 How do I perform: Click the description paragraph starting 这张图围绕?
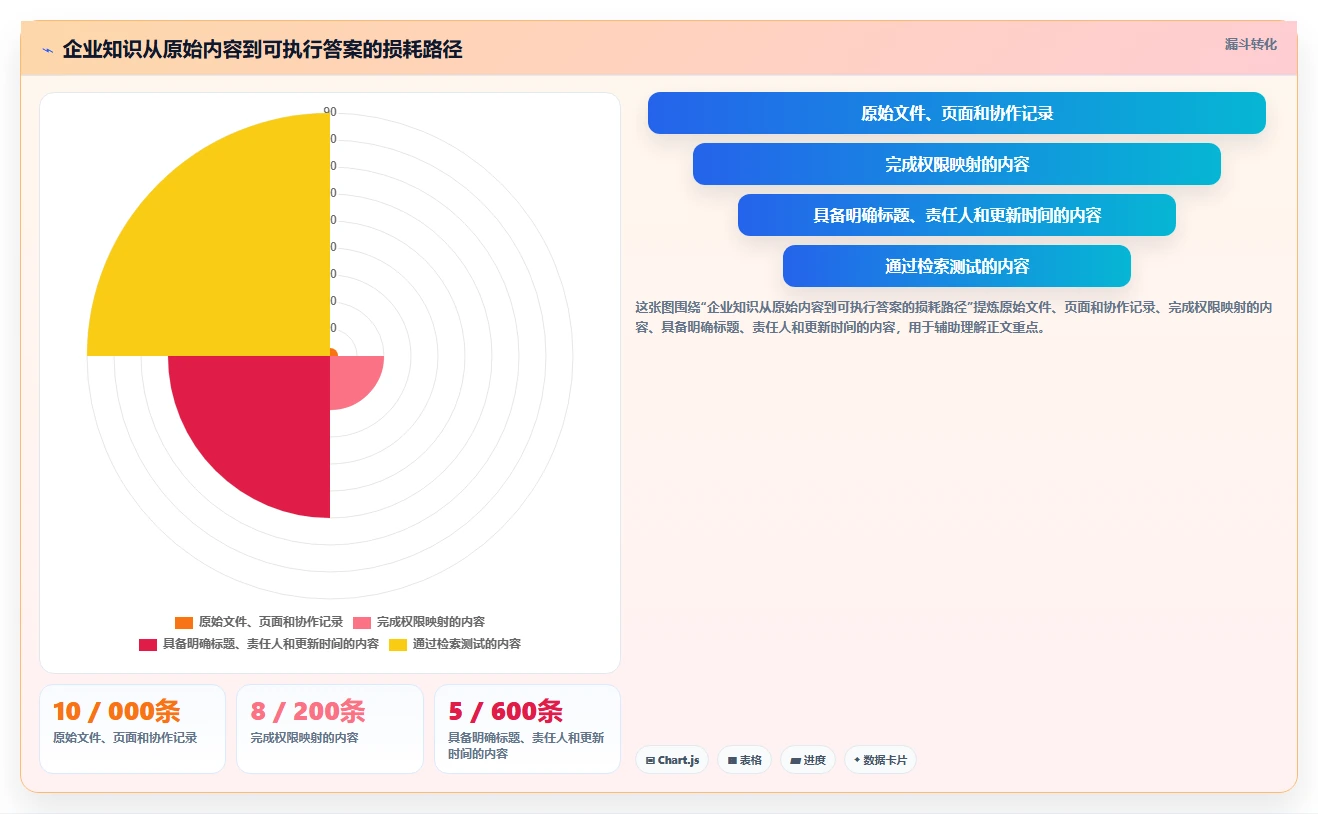(954, 317)
